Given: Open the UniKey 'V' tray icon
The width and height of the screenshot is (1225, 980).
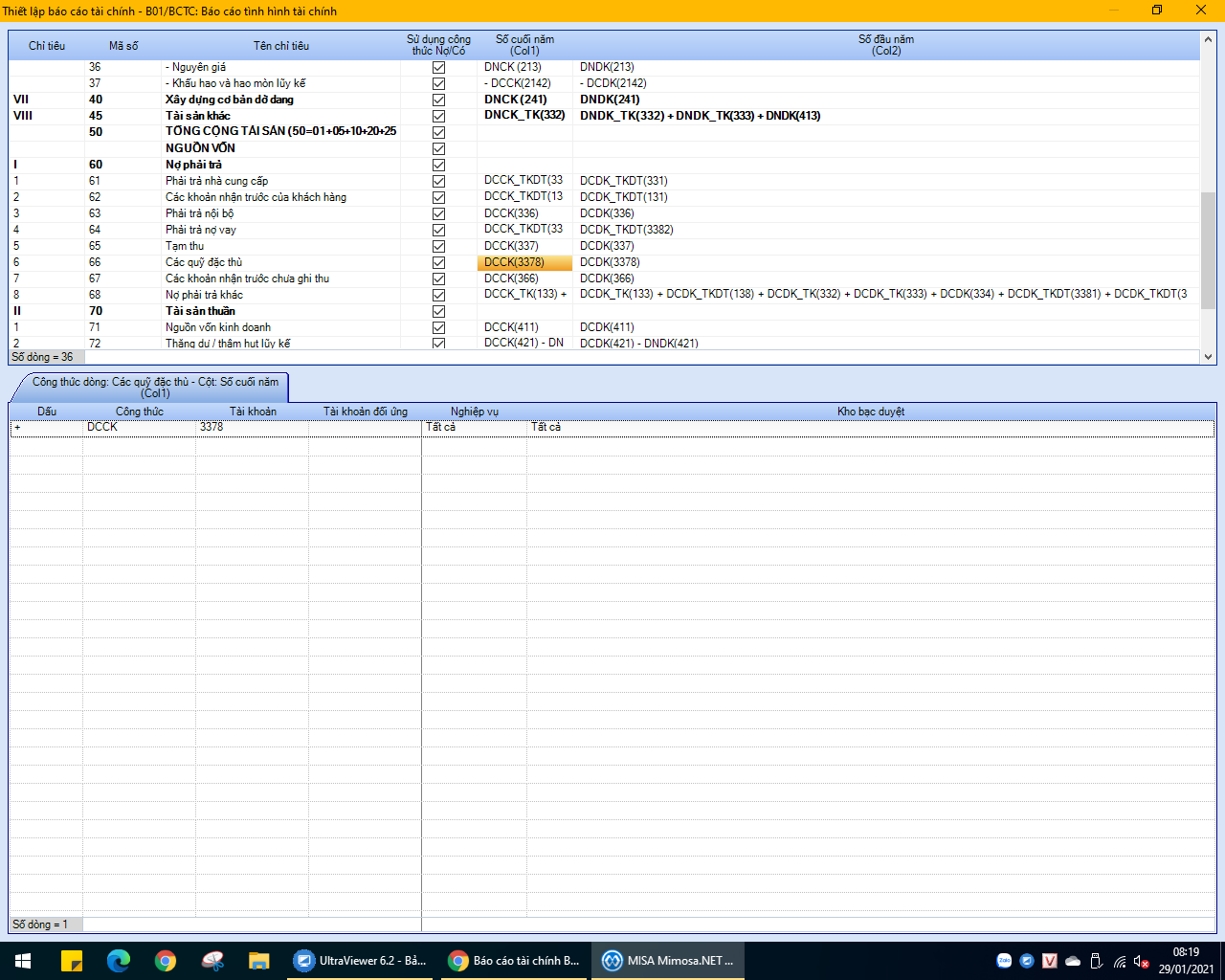Looking at the screenshot, I should [1050, 961].
